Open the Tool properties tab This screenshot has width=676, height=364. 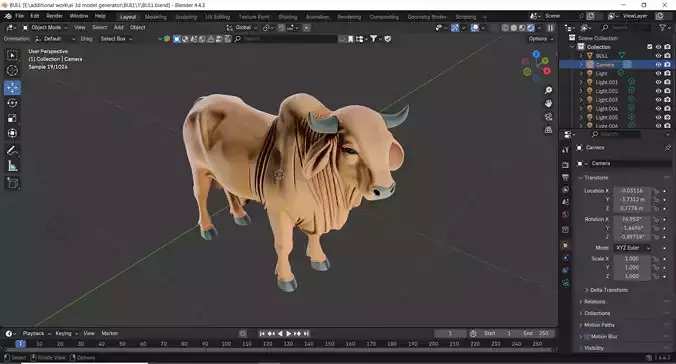click(x=565, y=150)
